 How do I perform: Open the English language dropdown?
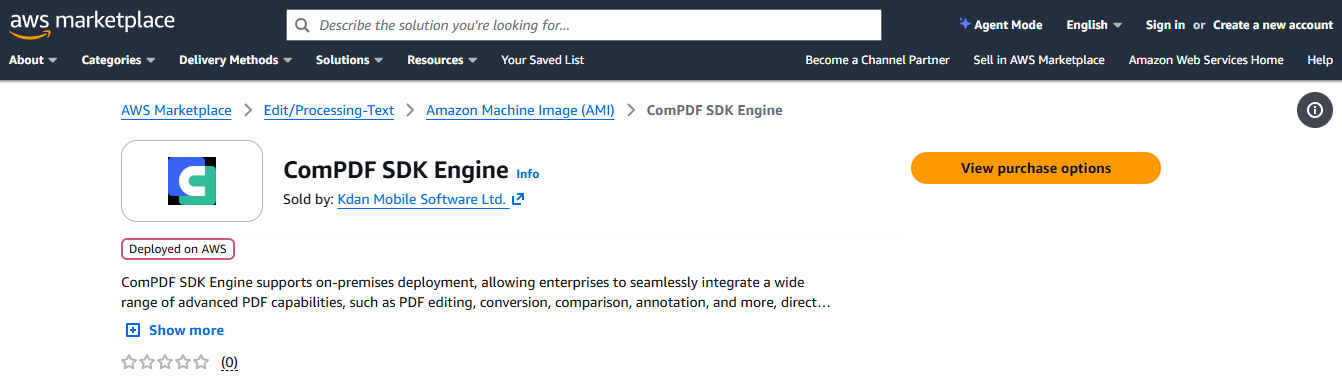coord(1094,25)
